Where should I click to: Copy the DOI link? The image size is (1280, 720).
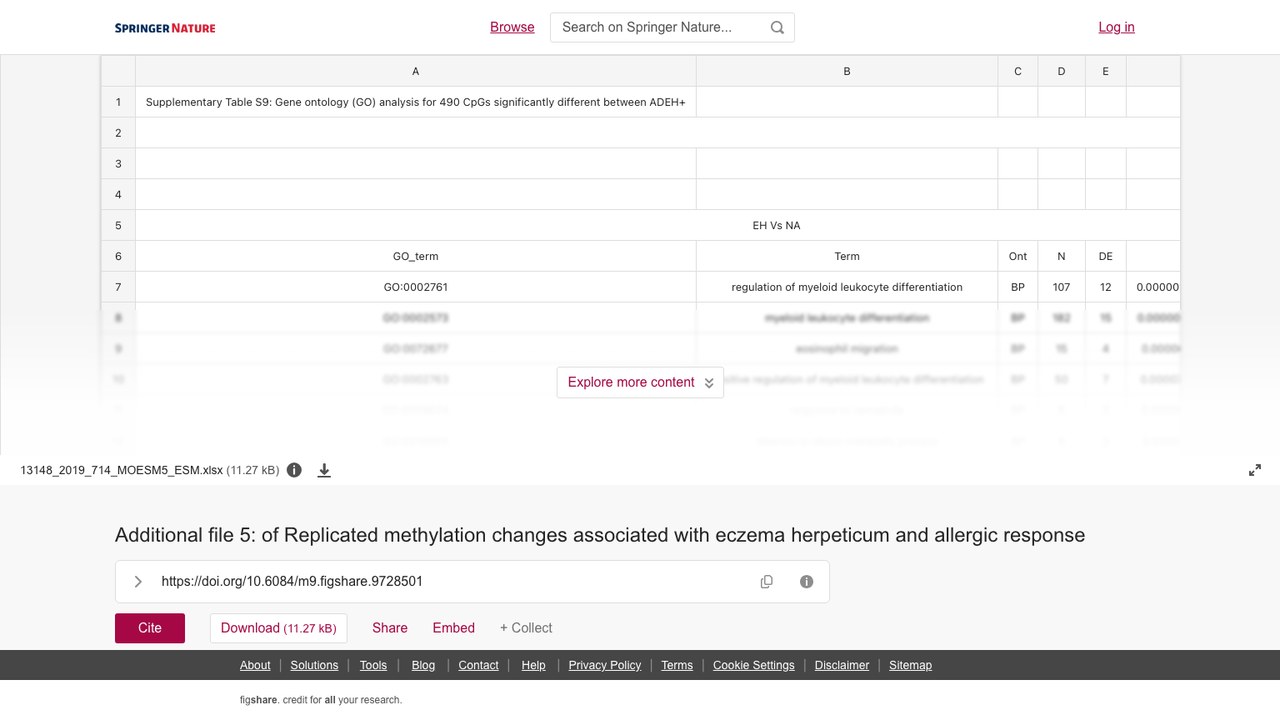tap(767, 581)
